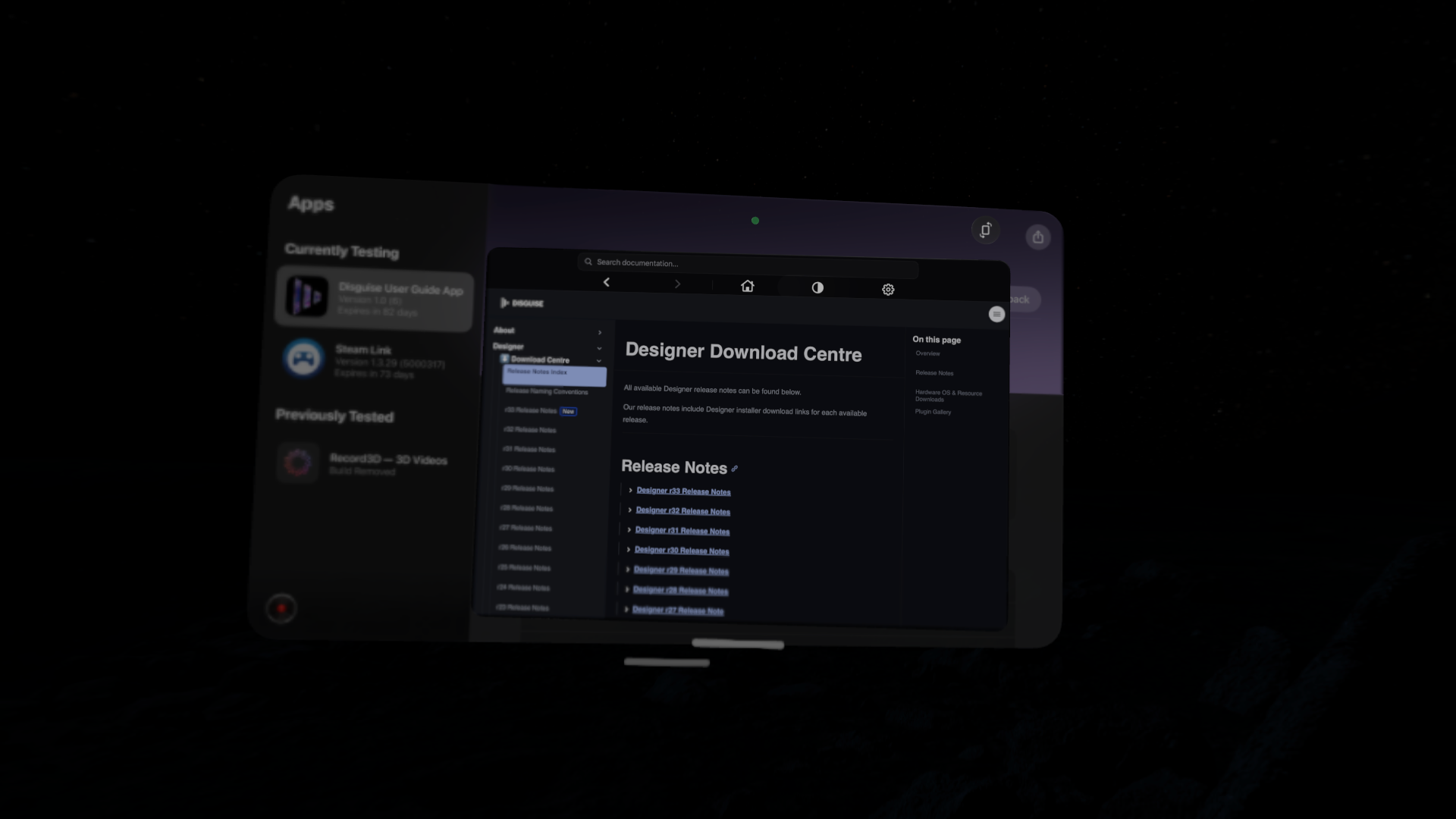
Task: Open Designer r29 Release Notes link
Action: click(x=680, y=570)
